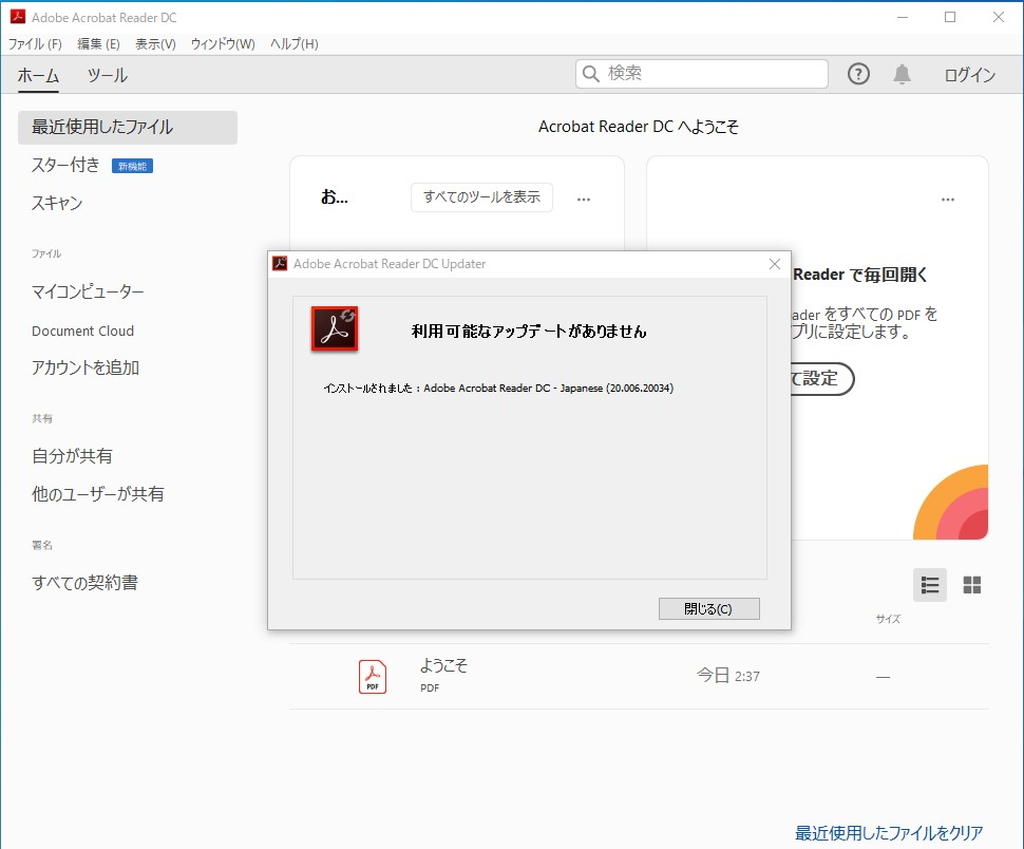Click the ログイン button
This screenshot has height=849, width=1024.
(x=968, y=74)
